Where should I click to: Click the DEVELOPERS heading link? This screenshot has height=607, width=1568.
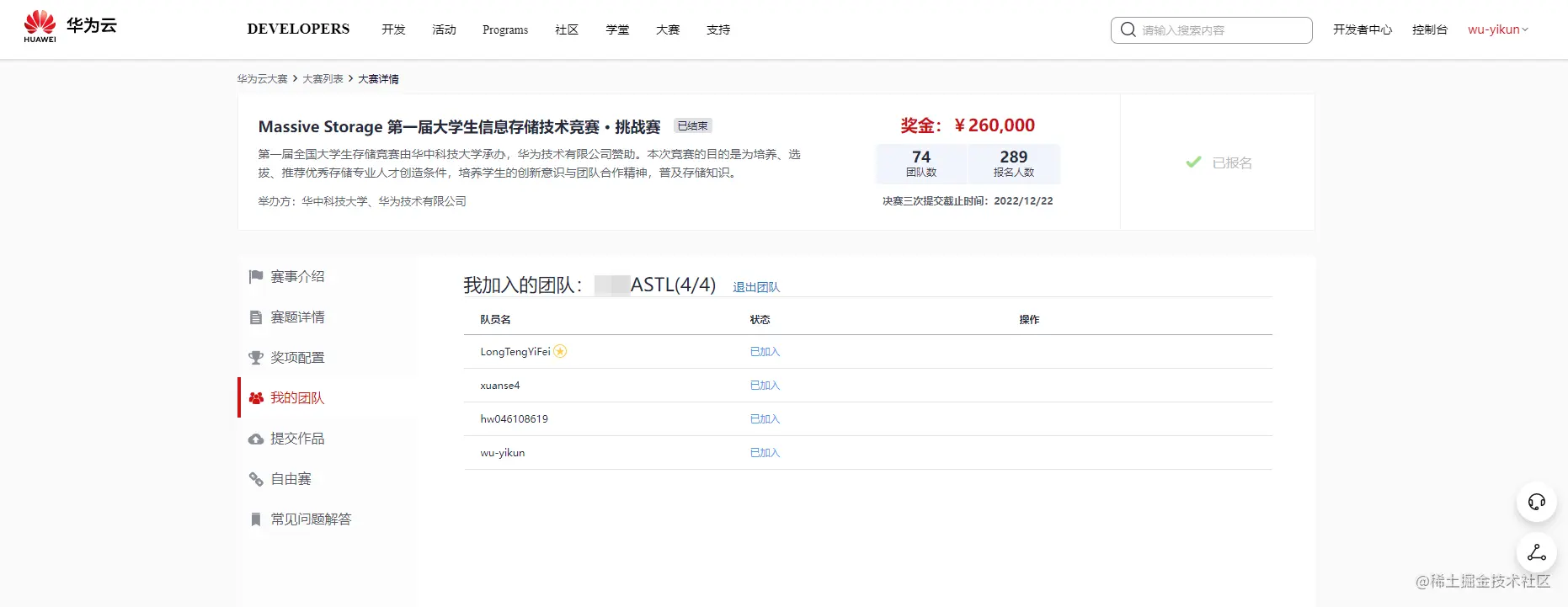[x=298, y=29]
